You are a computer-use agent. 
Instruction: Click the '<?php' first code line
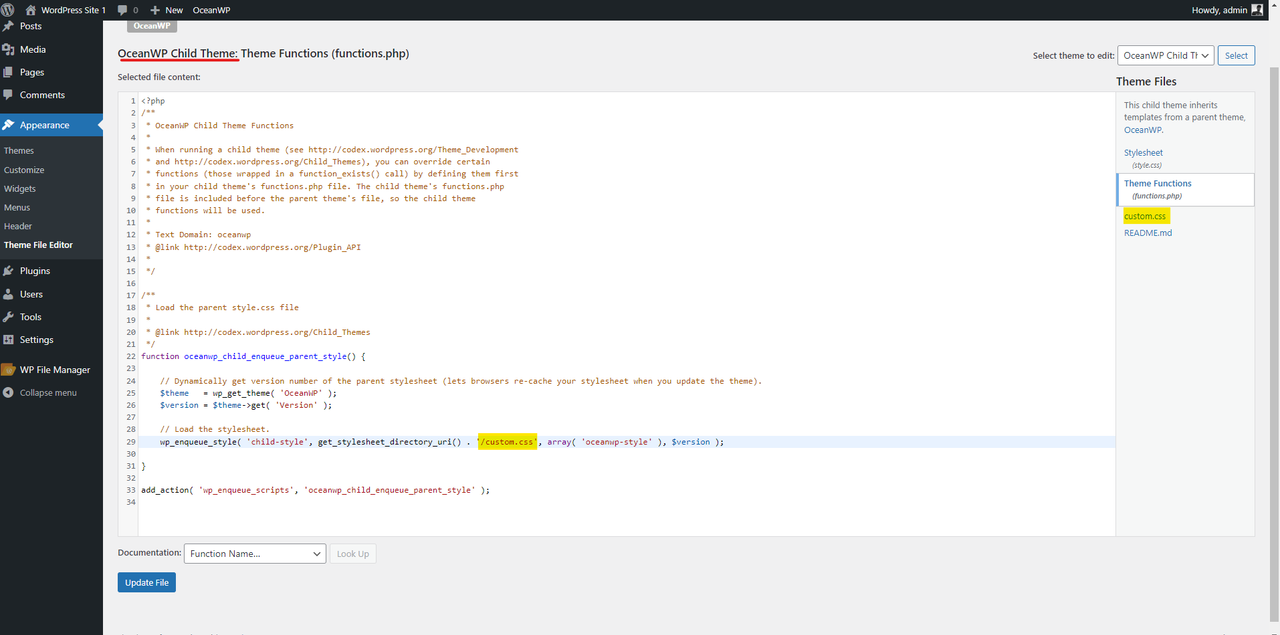point(153,101)
